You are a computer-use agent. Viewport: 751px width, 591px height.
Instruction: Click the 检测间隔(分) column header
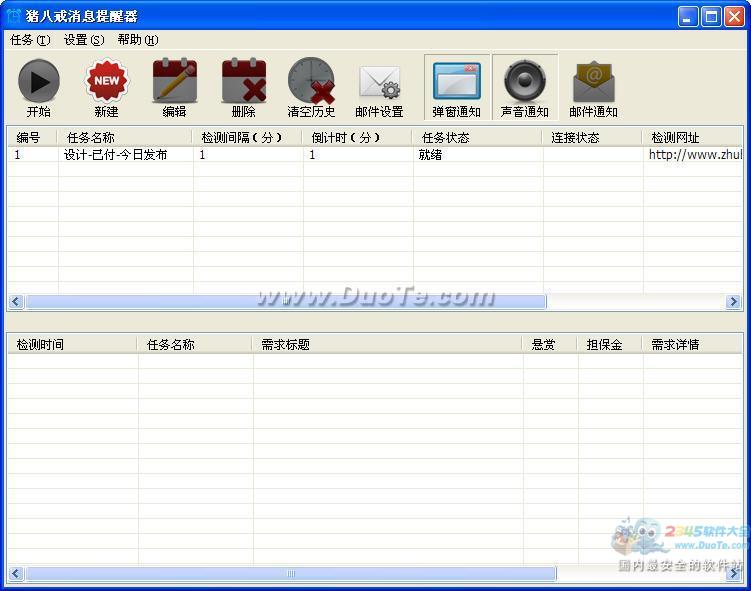pyautogui.click(x=247, y=137)
